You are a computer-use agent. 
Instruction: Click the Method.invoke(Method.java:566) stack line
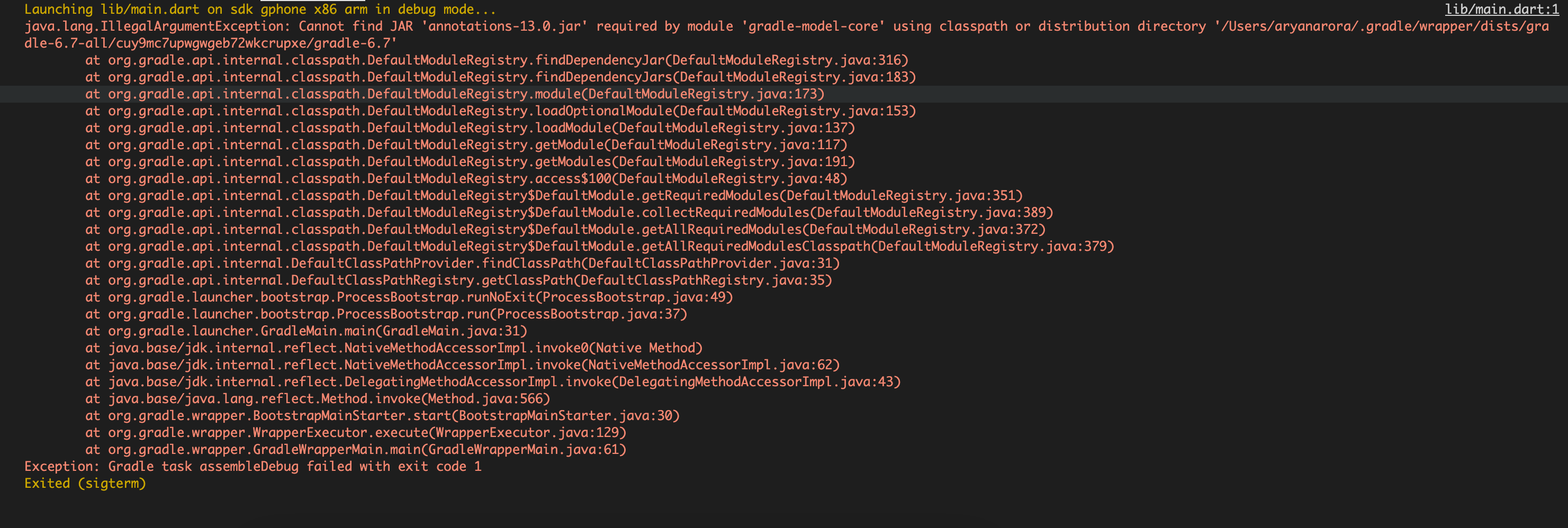click(318, 399)
